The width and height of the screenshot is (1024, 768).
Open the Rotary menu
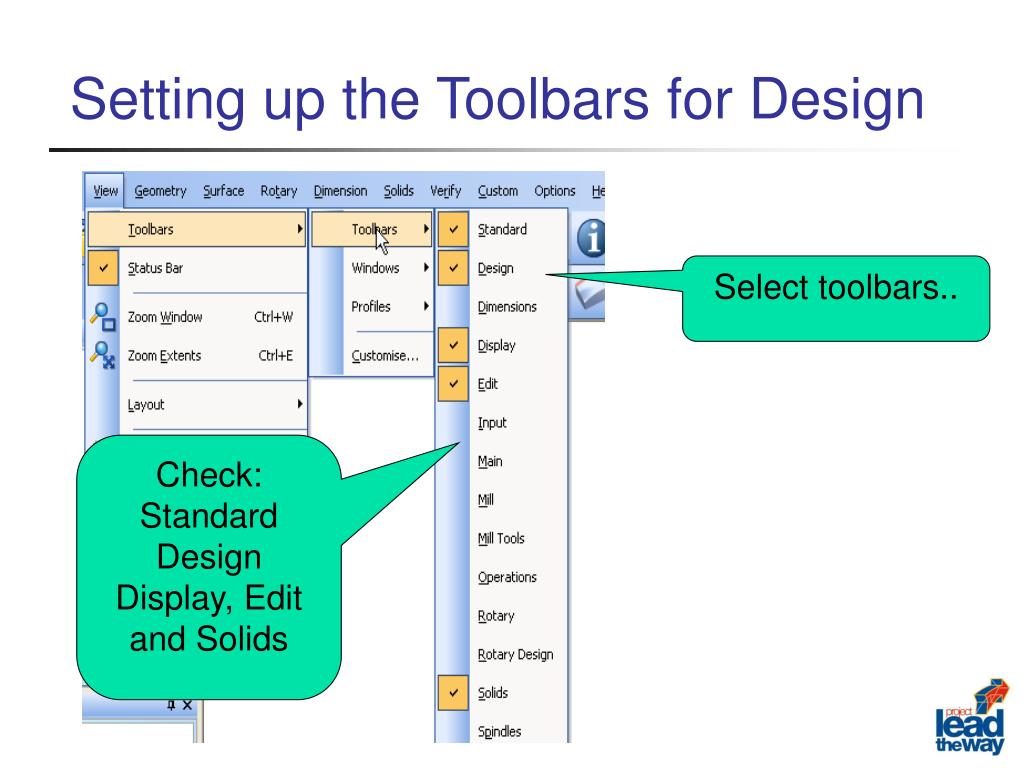click(278, 191)
